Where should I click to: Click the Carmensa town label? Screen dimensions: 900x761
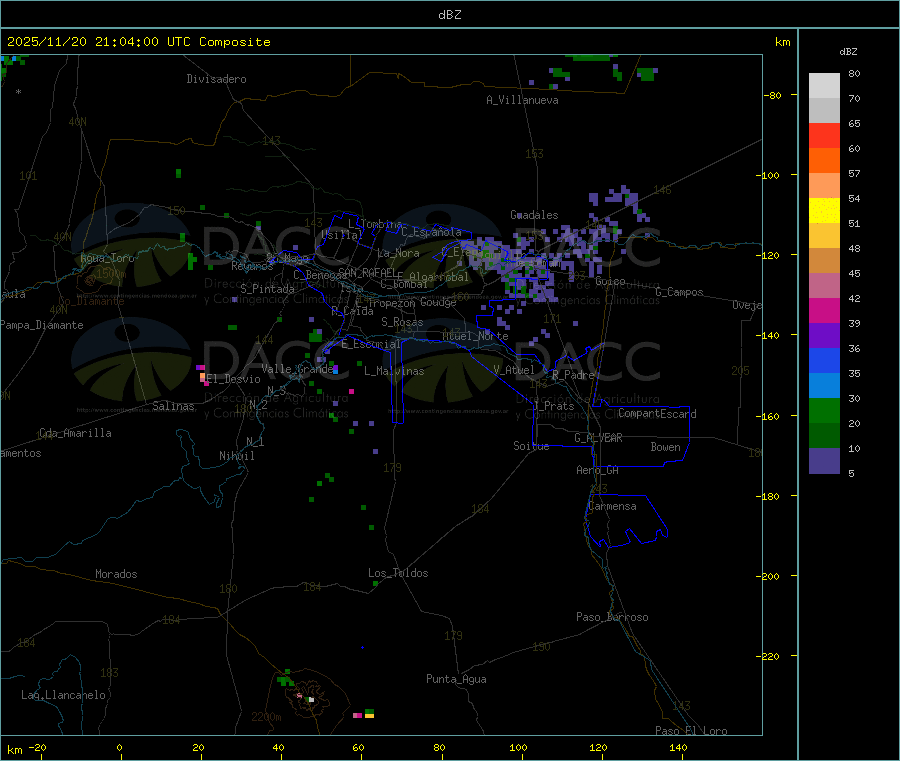[612, 506]
